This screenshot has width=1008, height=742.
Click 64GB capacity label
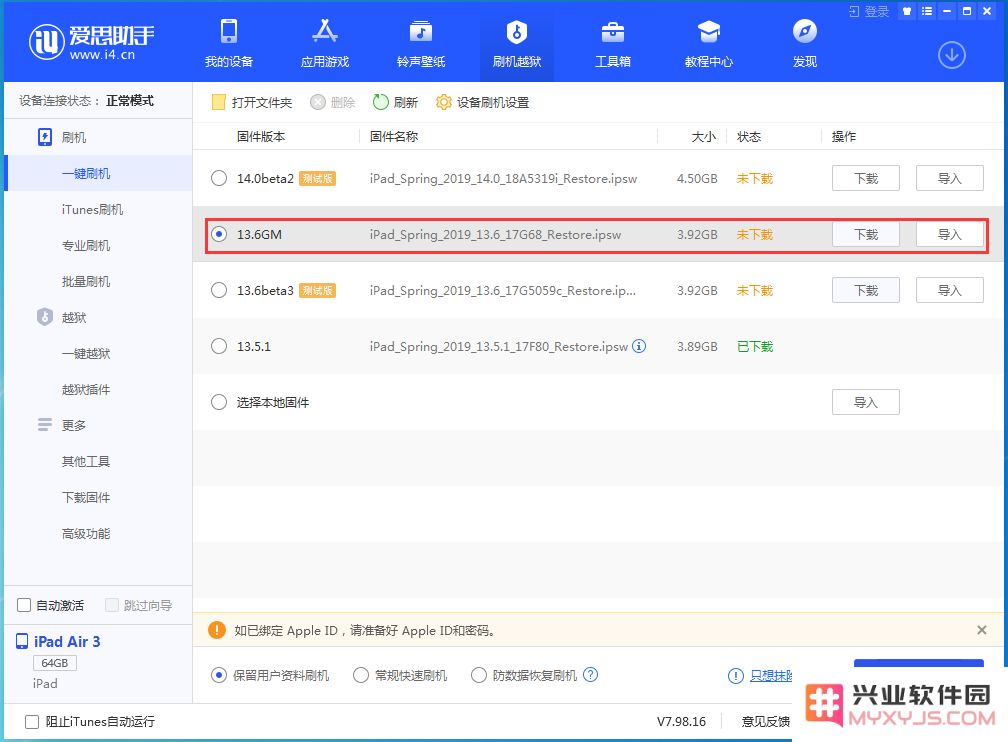point(55,663)
